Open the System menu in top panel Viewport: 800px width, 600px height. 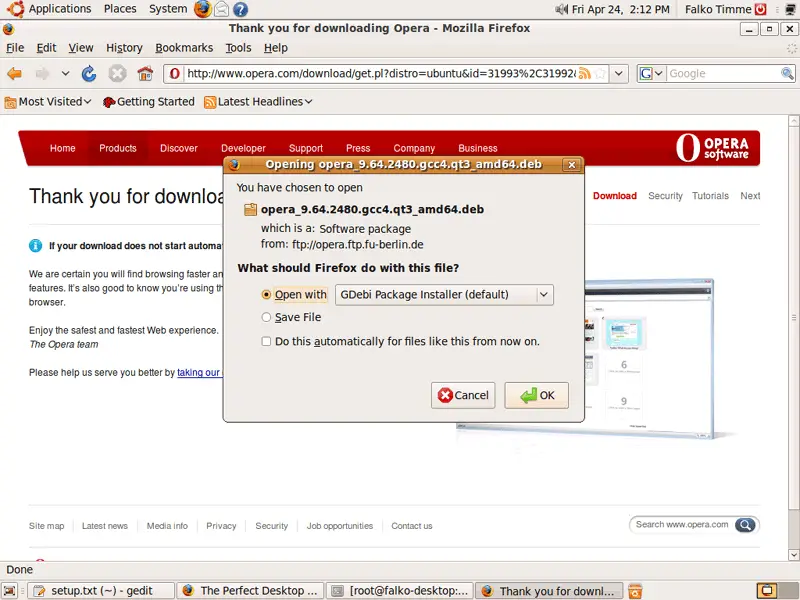168,9
